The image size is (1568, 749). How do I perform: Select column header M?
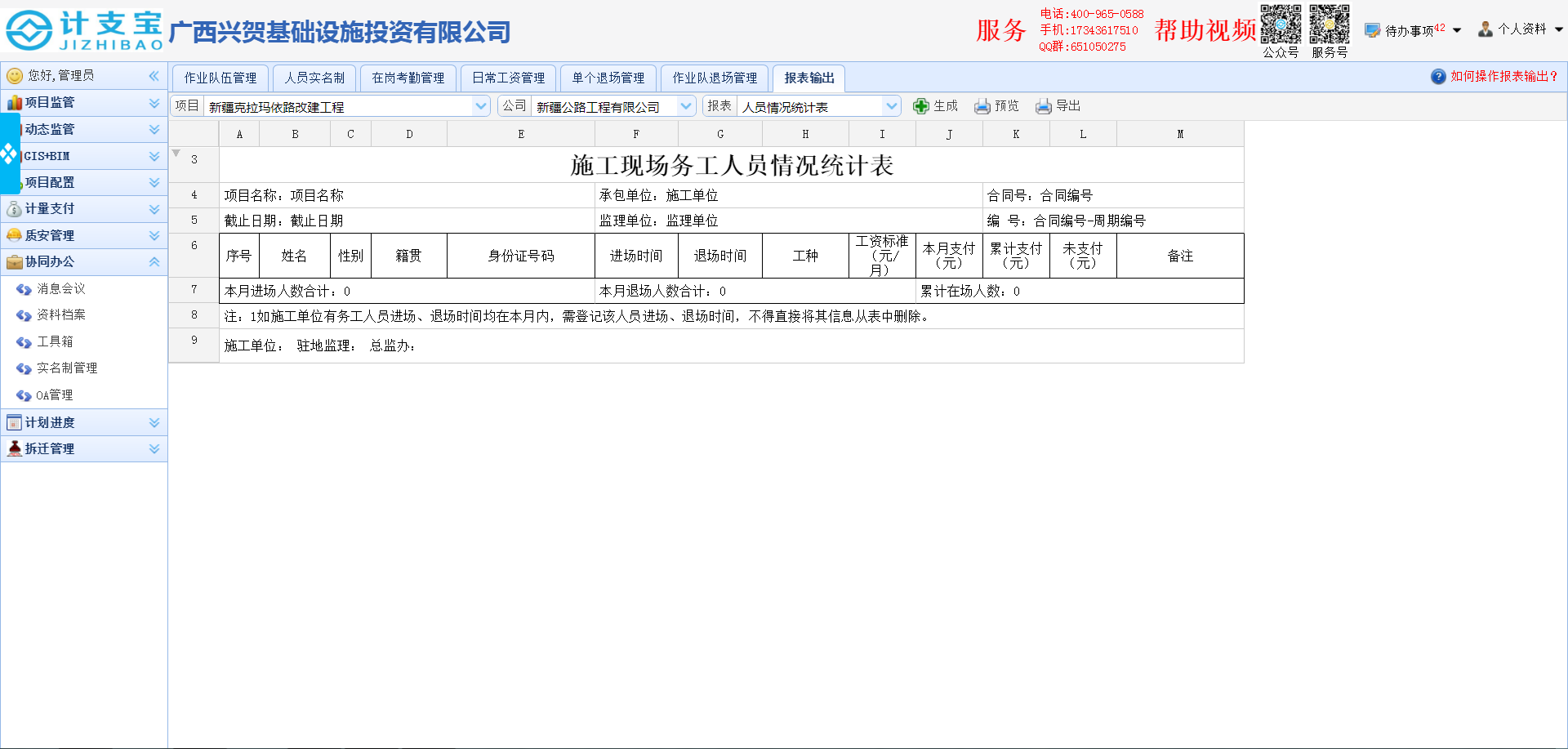[1180, 134]
